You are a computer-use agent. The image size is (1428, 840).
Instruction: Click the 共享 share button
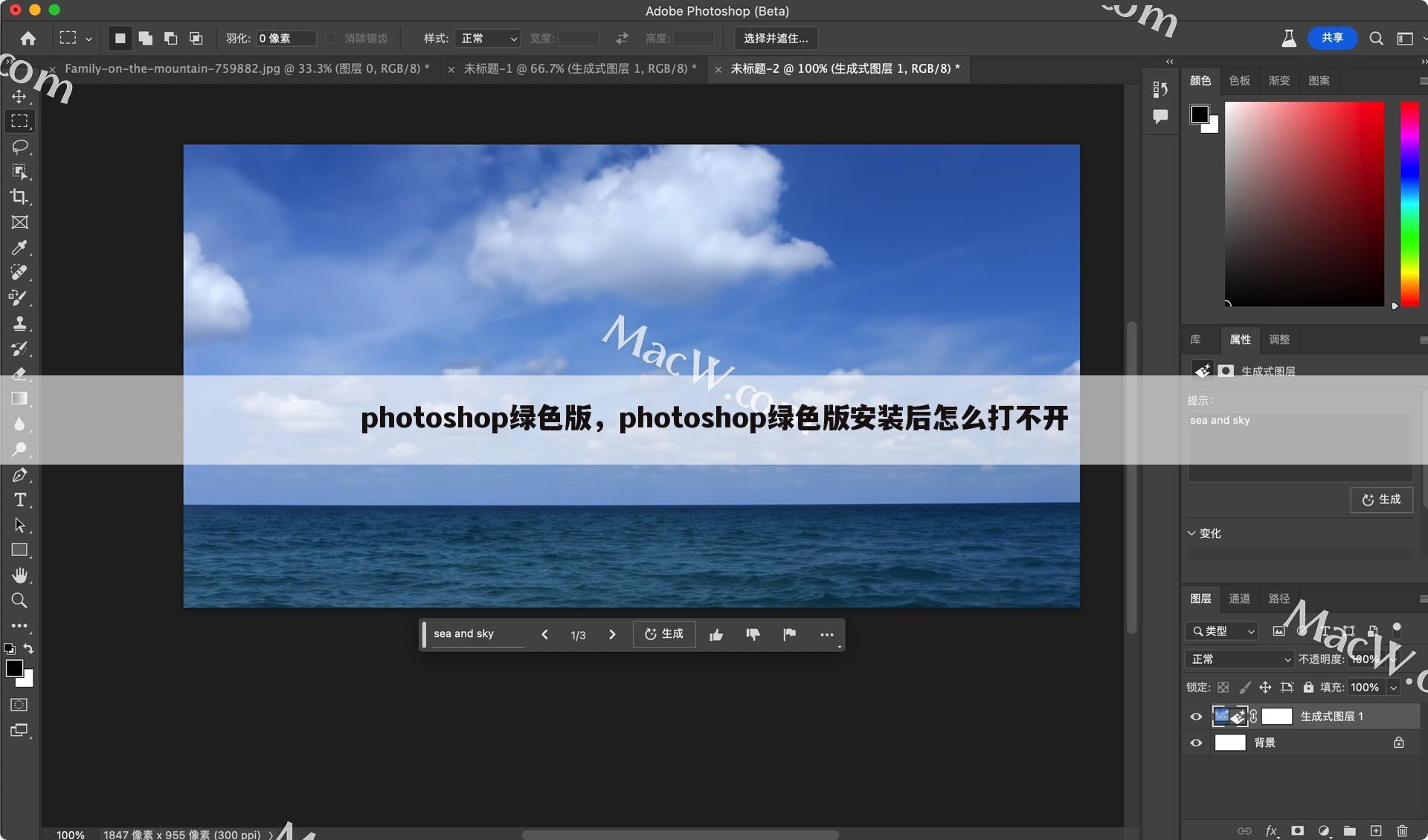1332,38
